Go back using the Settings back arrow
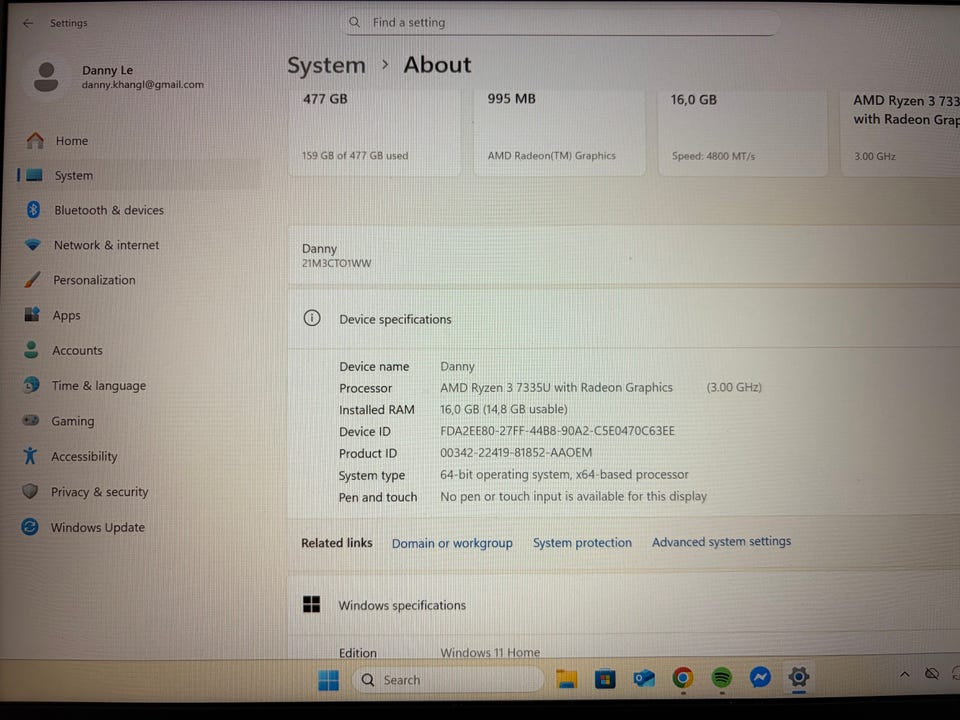Image resolution: width=960 pixels, height=720 pixels. (28, 23)
